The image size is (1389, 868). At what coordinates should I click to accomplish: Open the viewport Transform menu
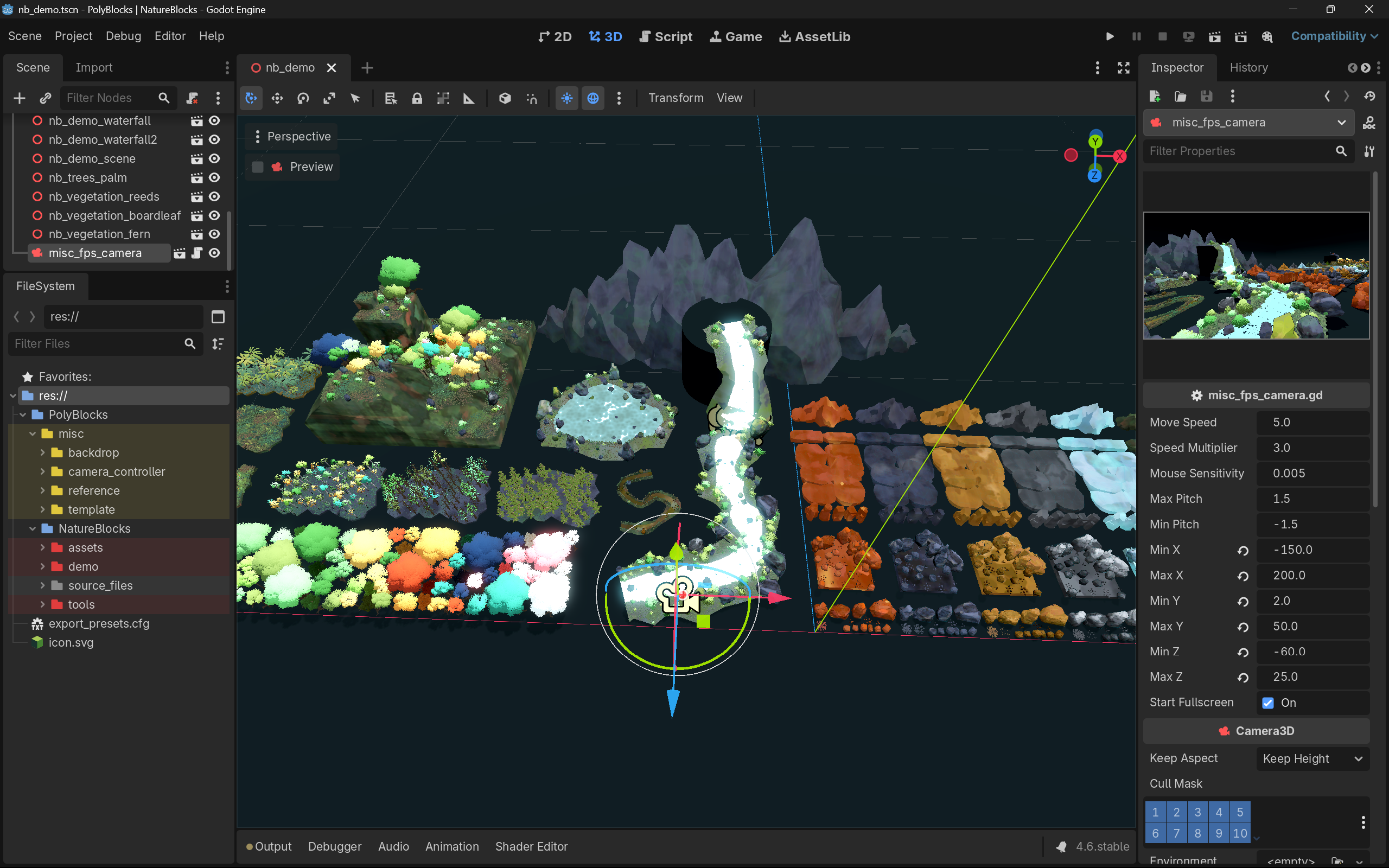[676, 98]
